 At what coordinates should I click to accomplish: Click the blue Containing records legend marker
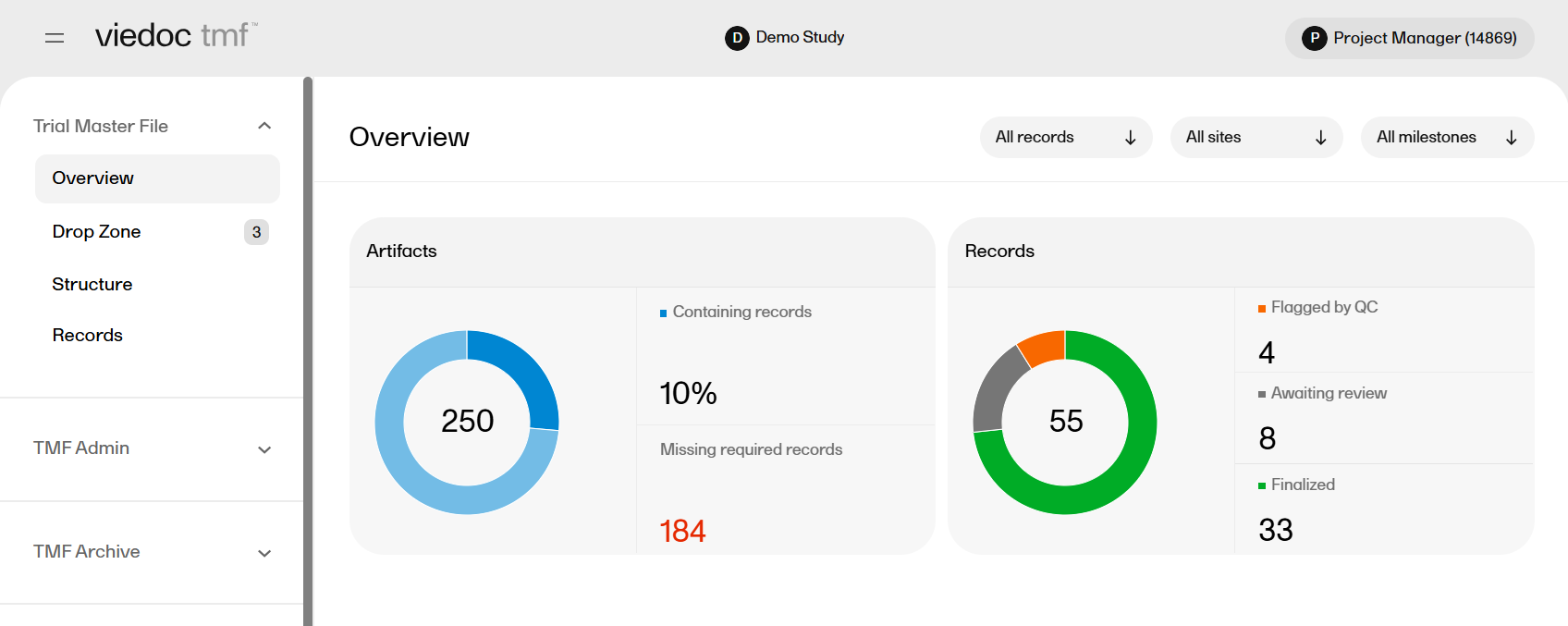click(663, 313)
